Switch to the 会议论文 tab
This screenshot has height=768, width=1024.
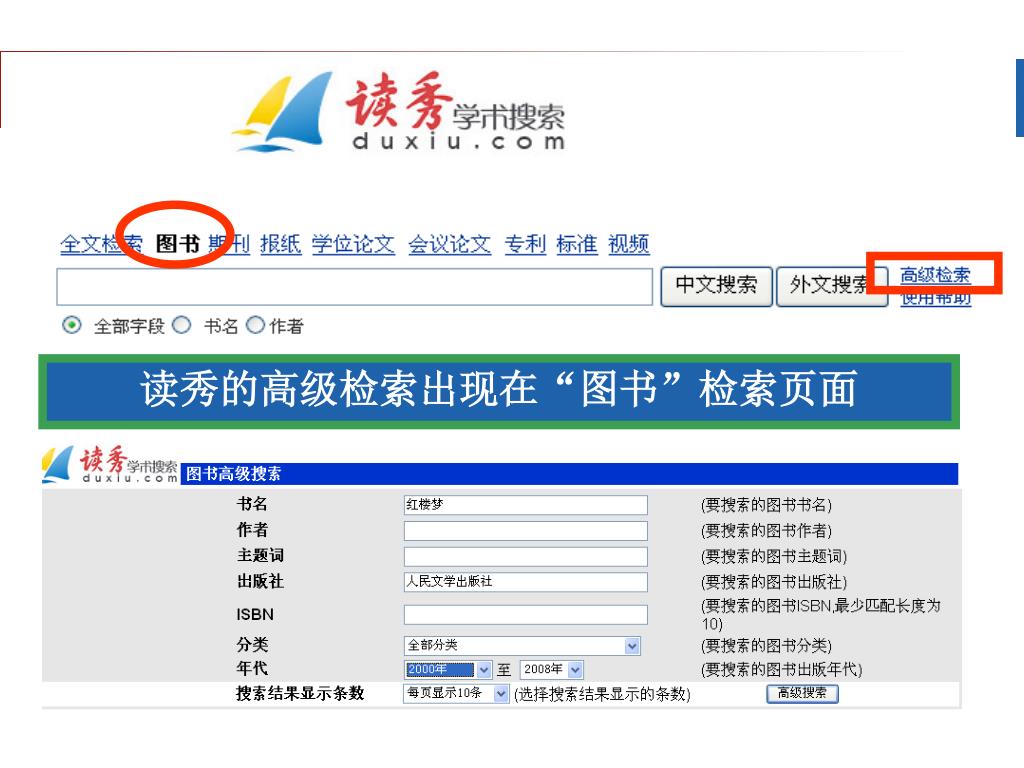[450, 244]
